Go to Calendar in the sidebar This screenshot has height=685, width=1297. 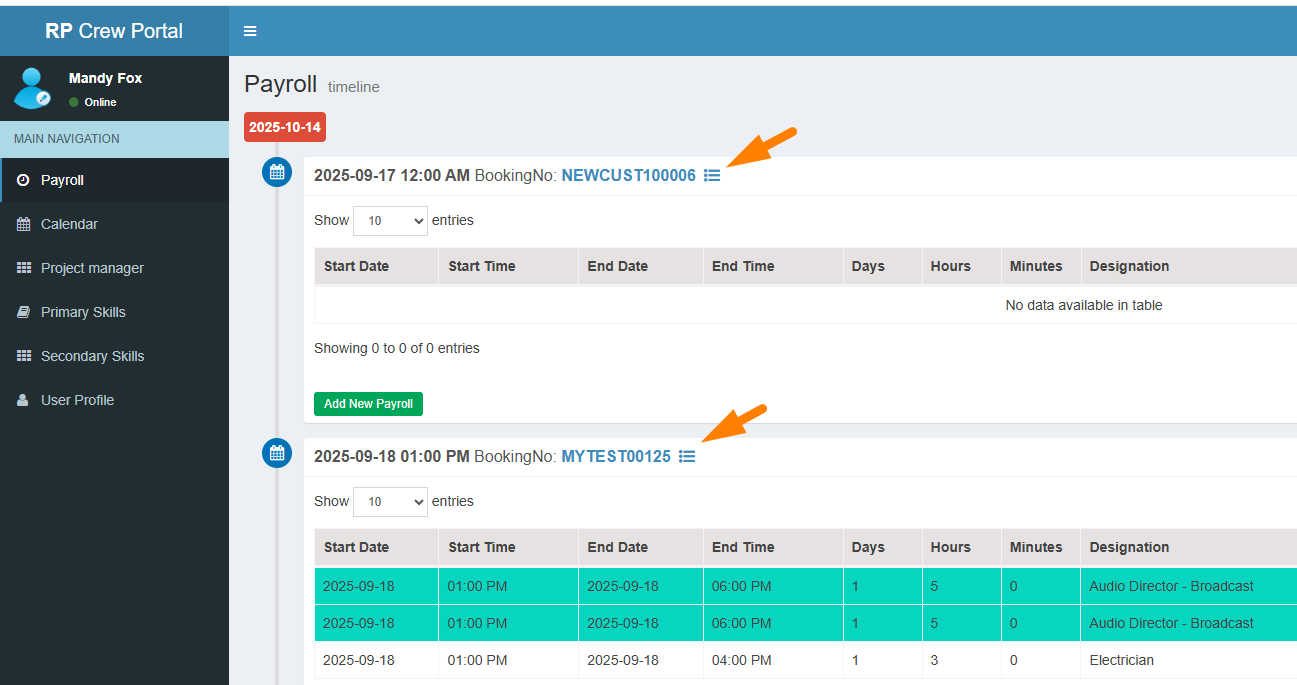(x=114, y=224)
